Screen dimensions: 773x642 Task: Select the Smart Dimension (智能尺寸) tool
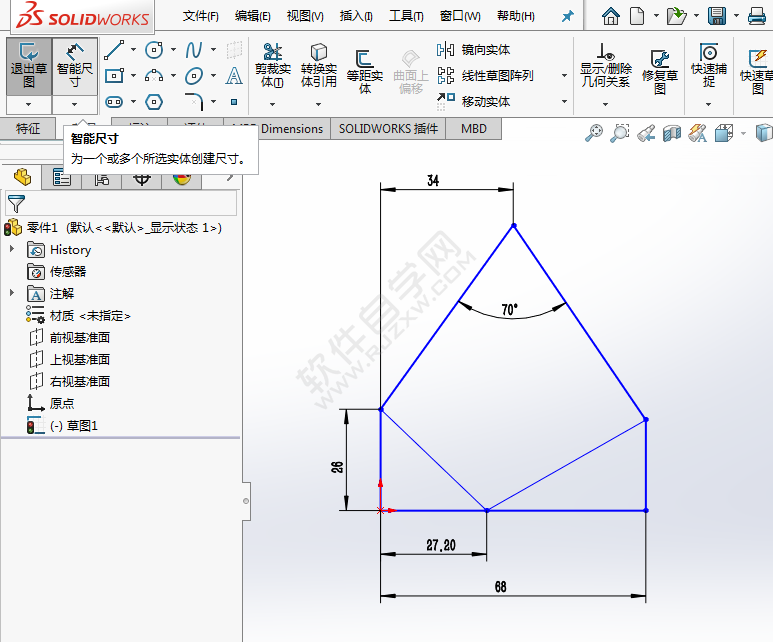(74, 66)
